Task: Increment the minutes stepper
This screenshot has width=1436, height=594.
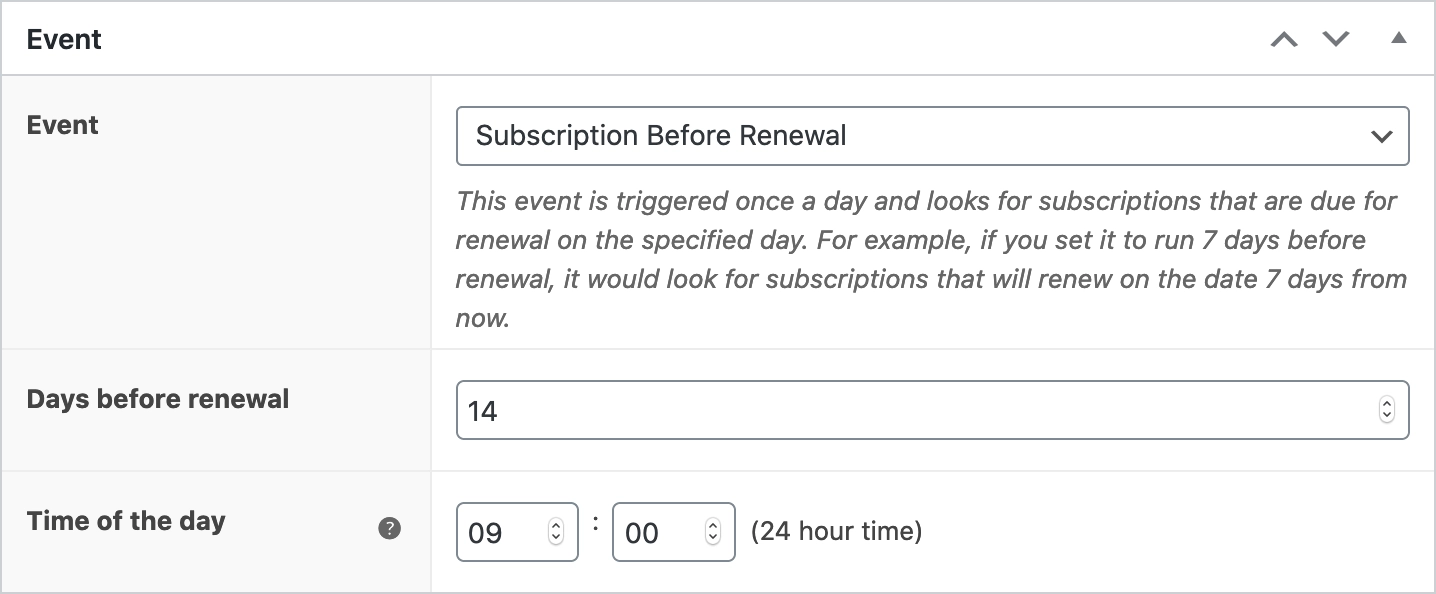Action: (713, 526)
